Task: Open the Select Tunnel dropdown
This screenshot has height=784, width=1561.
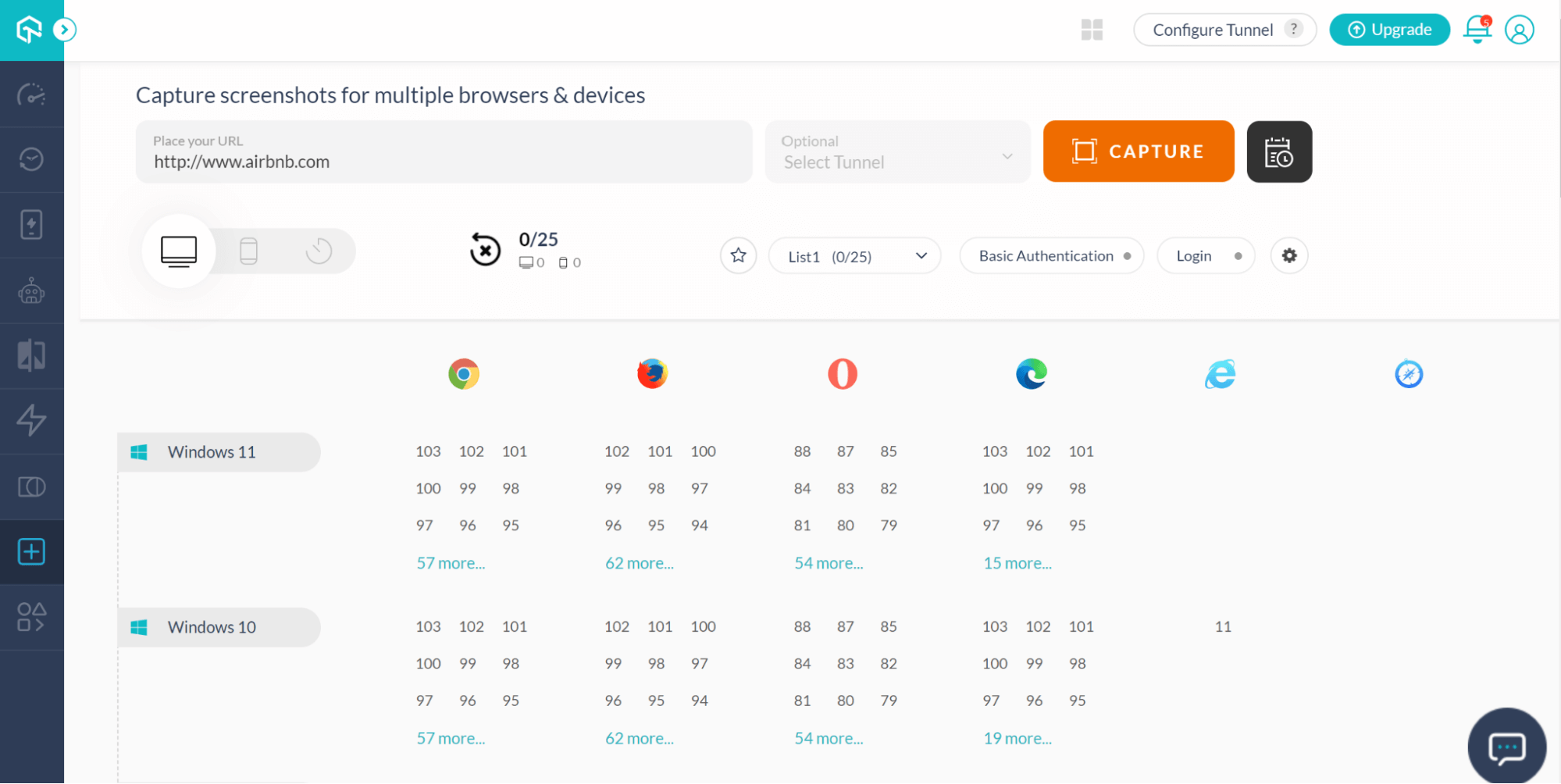Action: pos(897,152)
